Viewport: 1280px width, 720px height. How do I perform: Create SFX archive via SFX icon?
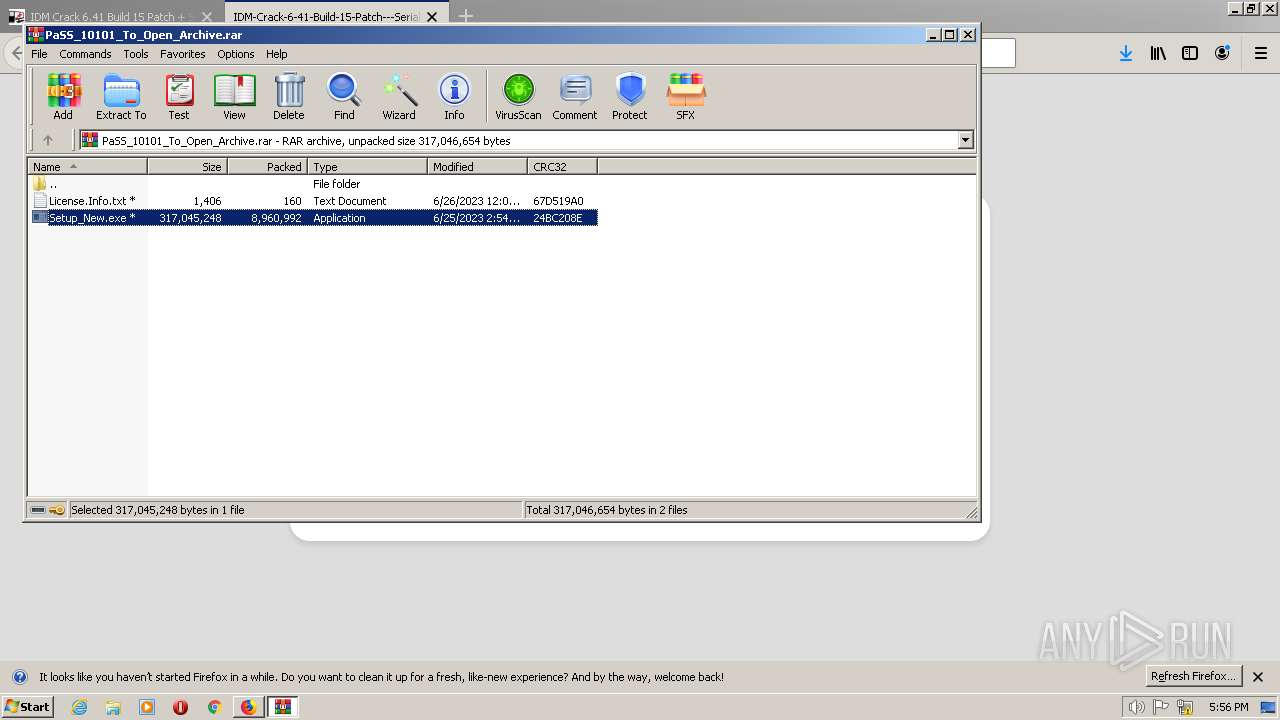coord(685,97)
